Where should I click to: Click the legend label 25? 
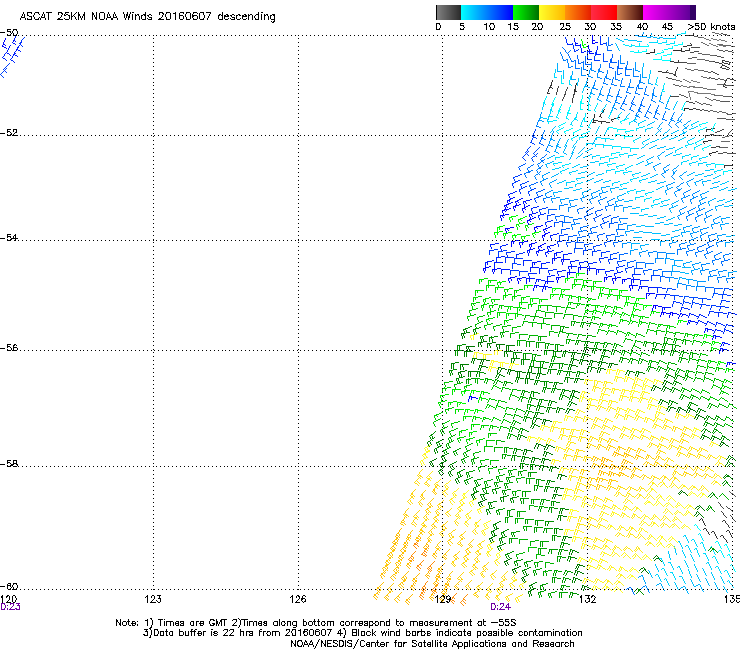pyautogui.click(x=565, y=27)
